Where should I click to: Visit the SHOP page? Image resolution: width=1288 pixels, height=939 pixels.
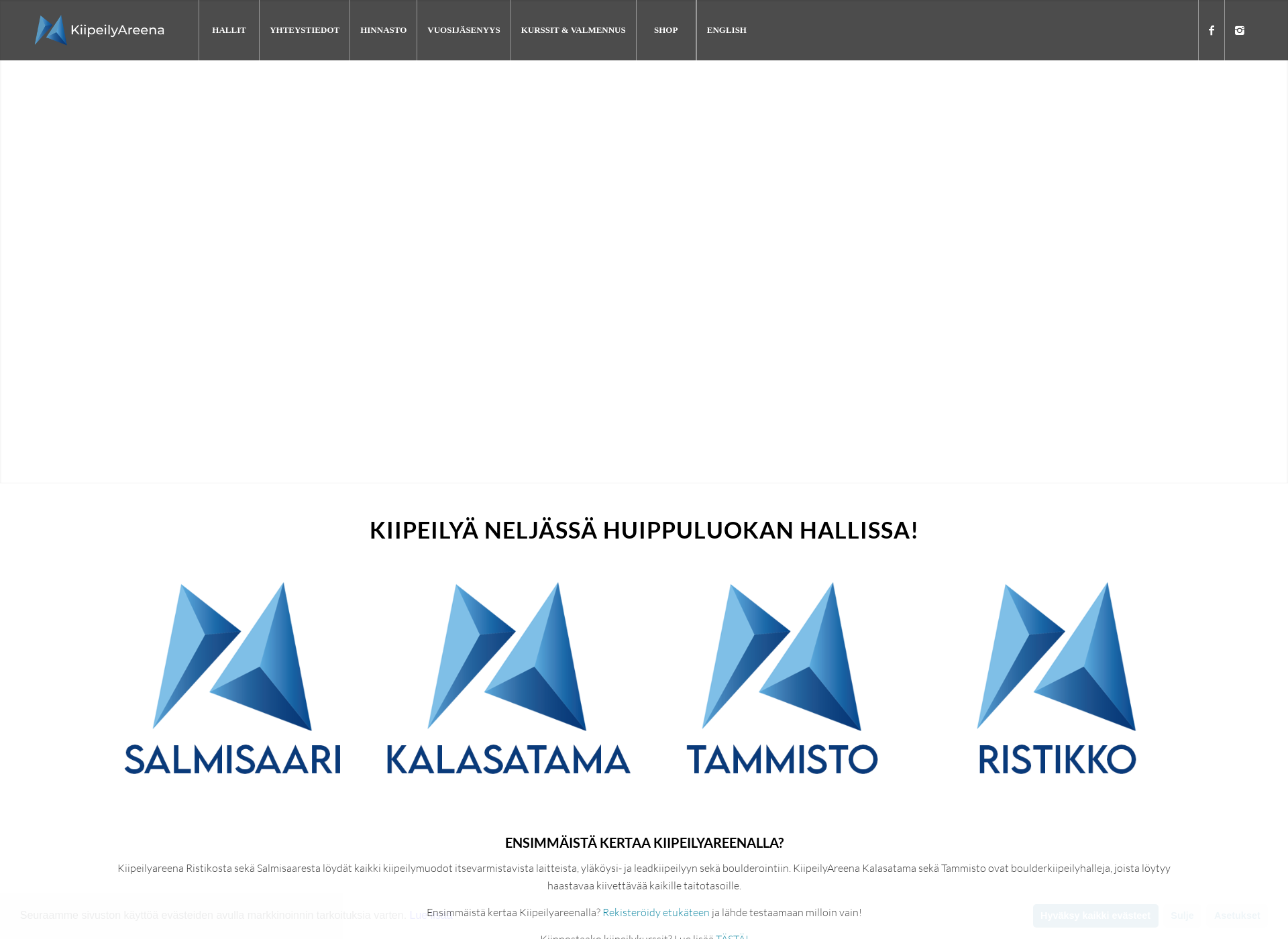(x=666, y=30)
